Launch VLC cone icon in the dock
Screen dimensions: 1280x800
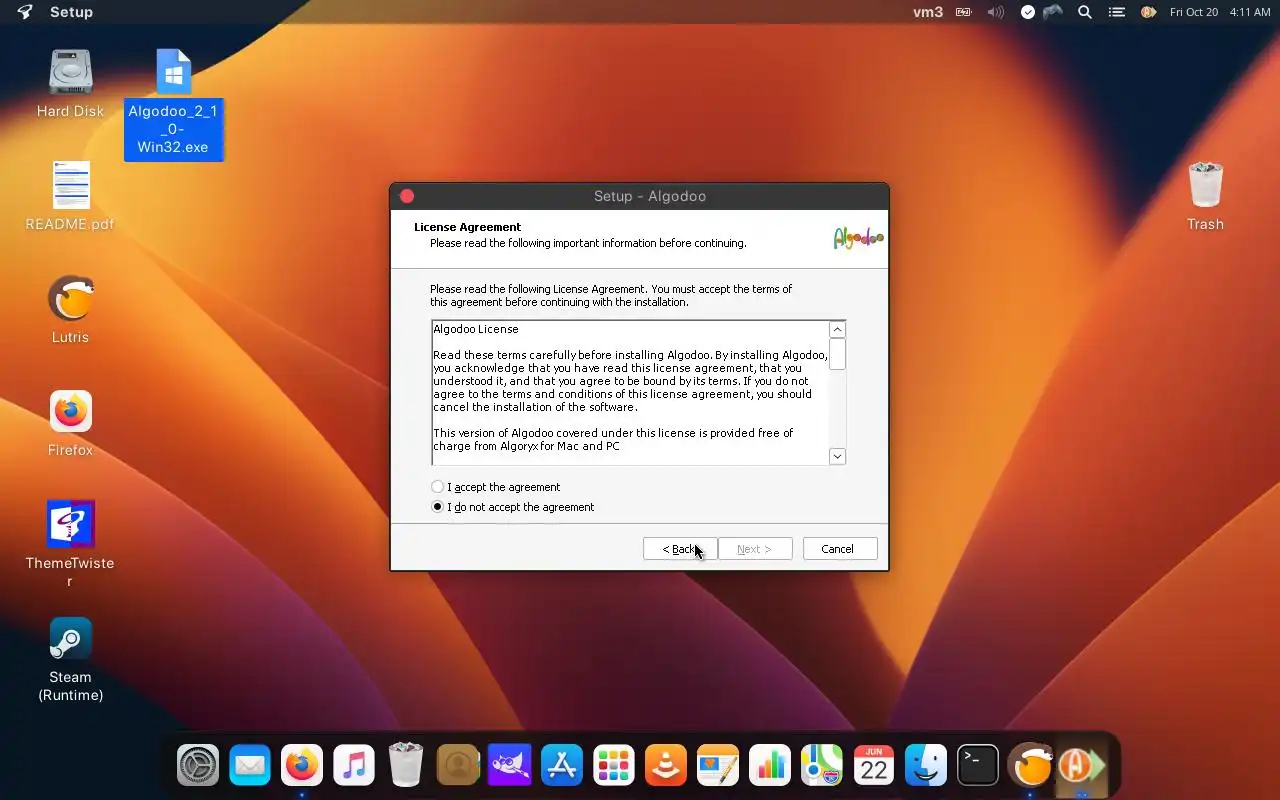pos(666,767)
